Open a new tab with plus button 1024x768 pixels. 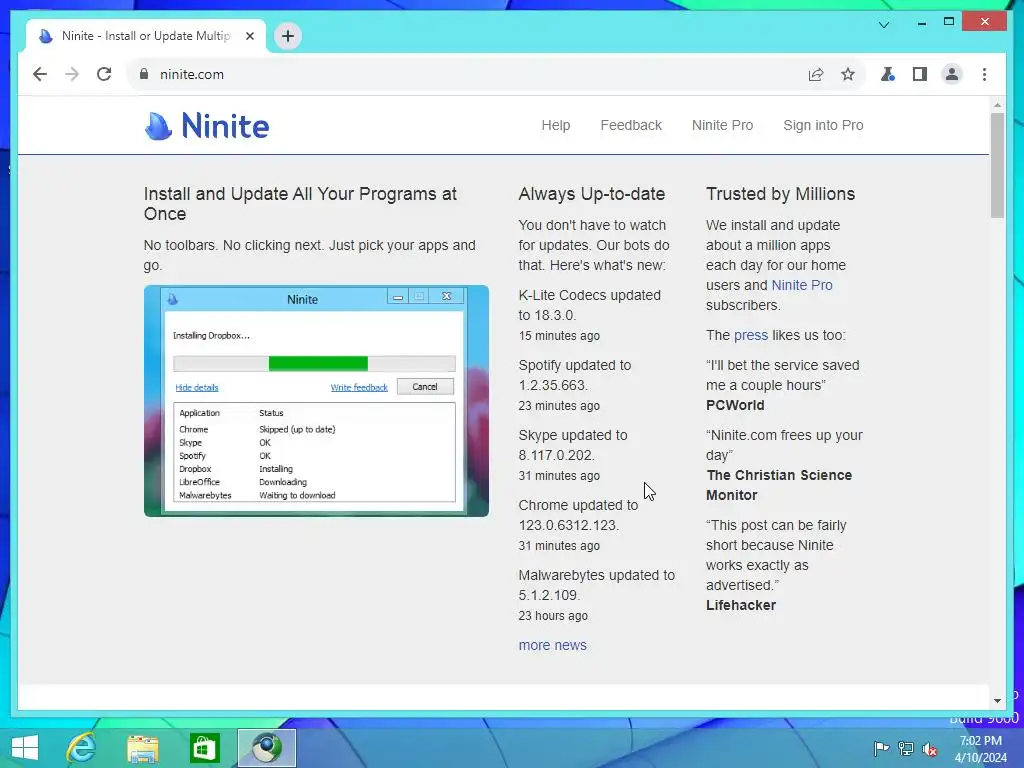click(x=288, y=36)
